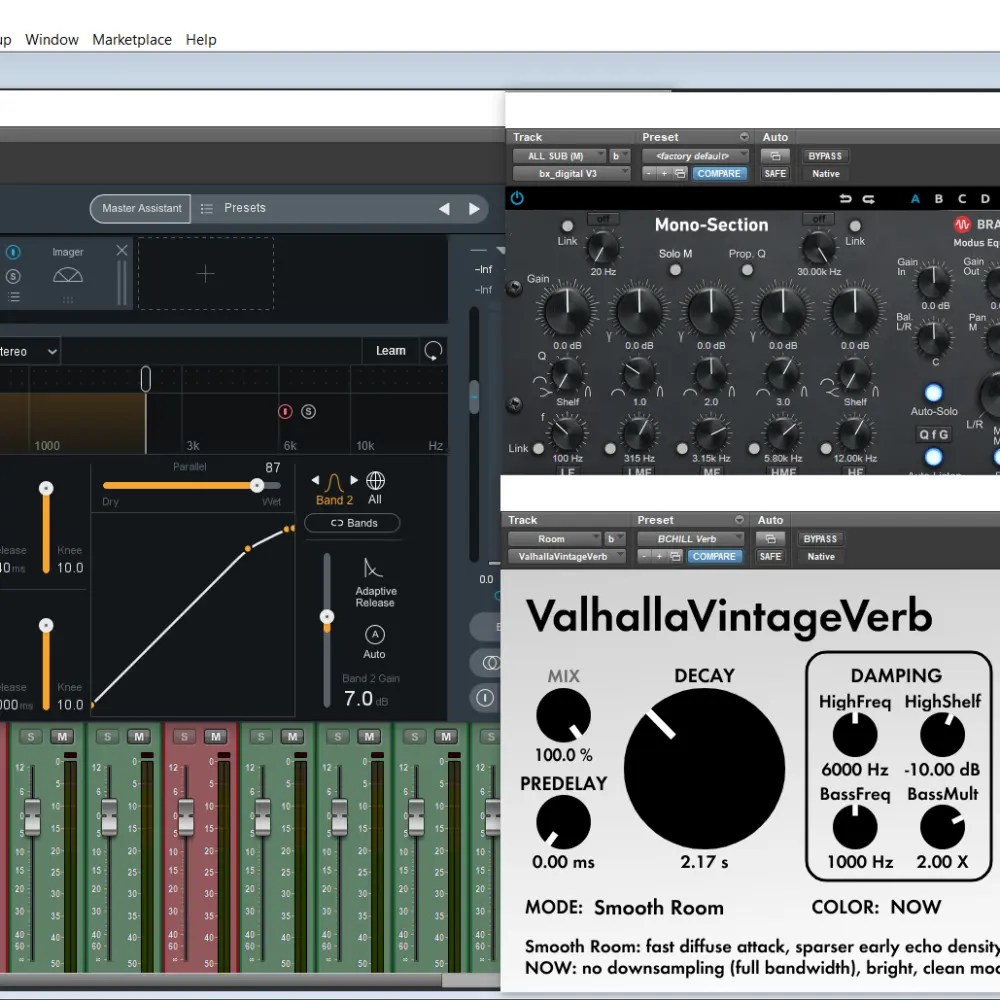Solo the red highlighted mixer channel
The image size is (1000, 1000).
pos(184,737)
